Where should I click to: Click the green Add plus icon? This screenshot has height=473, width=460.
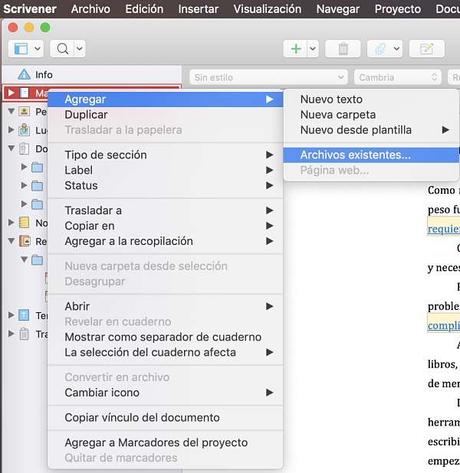pyautogui.click(x=296, y=49)
